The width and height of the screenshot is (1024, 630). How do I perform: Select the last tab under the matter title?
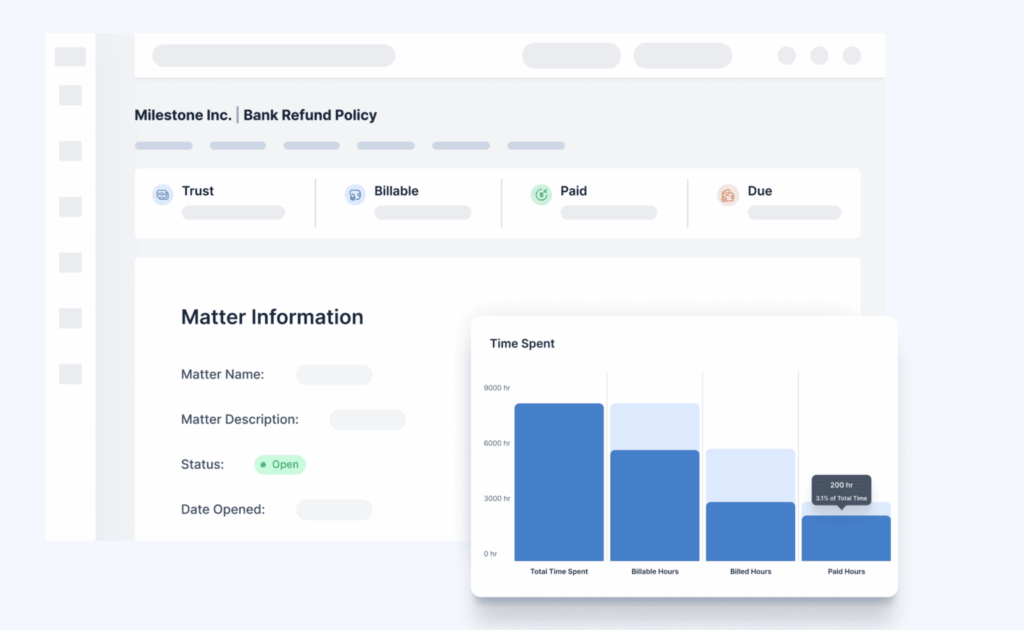(536, 146)
